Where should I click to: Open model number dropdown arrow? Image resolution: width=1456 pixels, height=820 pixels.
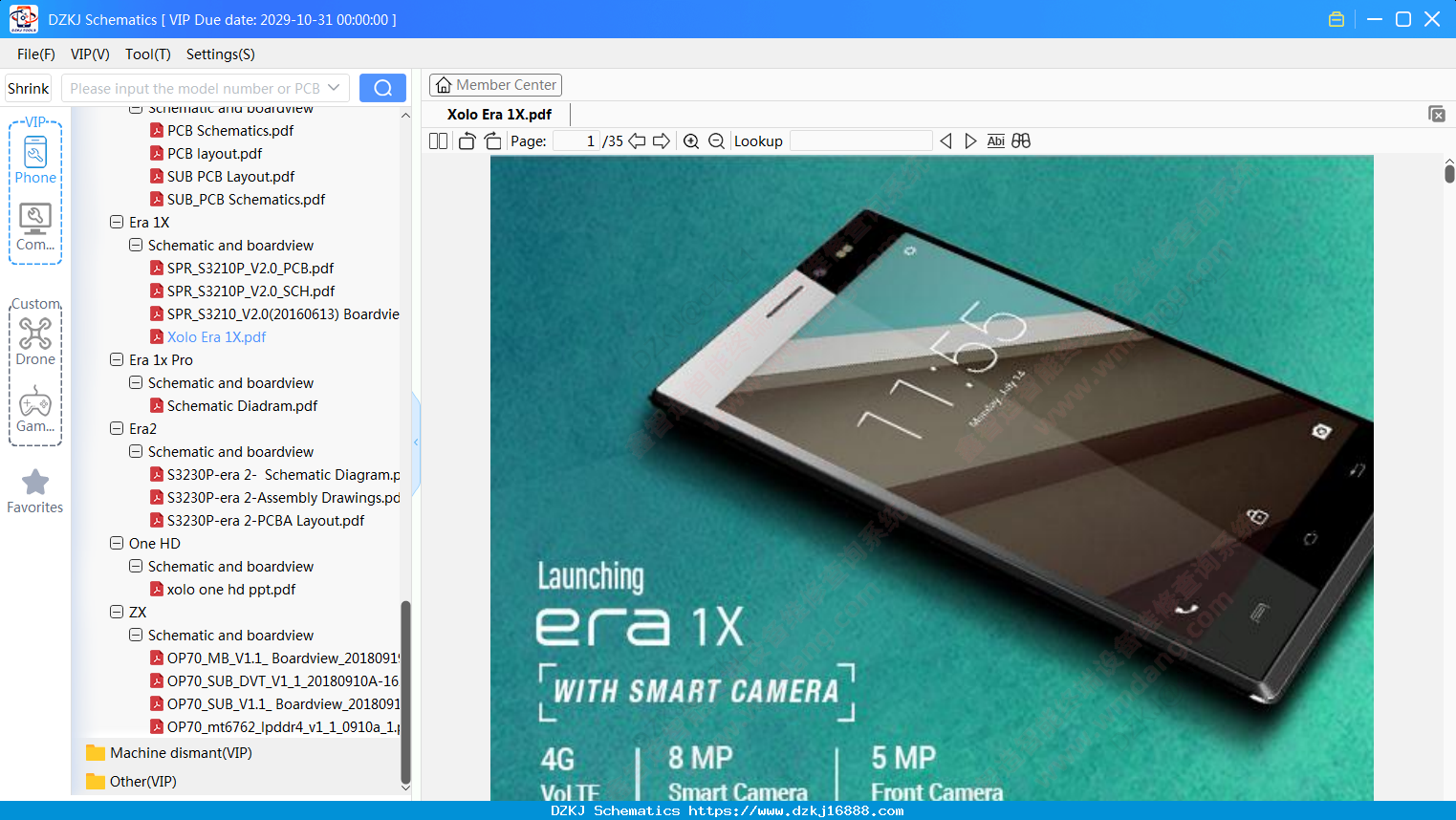point(334,88)
